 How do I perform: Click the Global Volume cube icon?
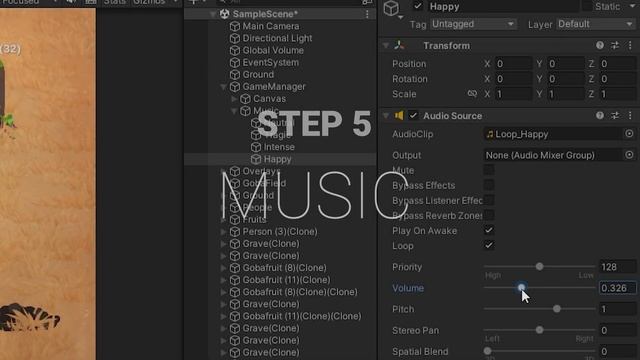[x=235, y=50]
